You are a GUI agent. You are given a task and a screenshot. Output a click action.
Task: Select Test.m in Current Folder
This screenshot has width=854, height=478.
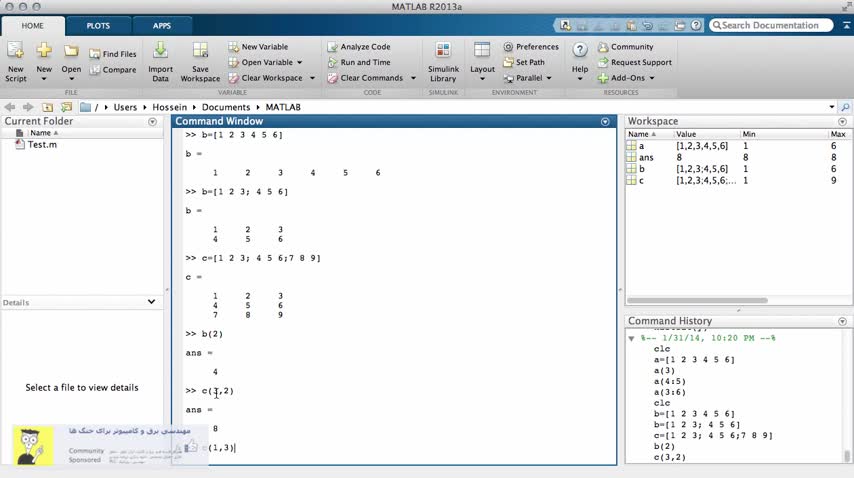click(x=42, y=145)
